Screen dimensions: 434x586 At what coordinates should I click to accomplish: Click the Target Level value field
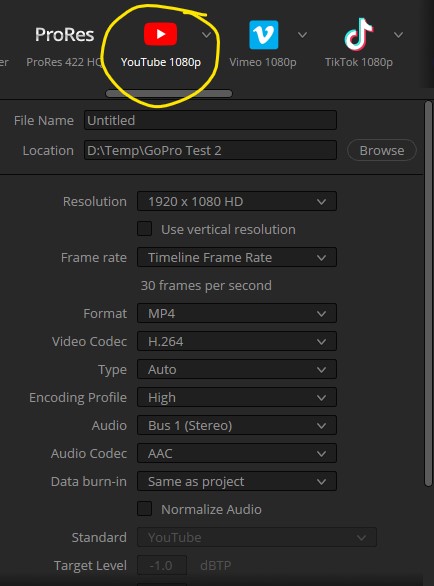click(162, 565)
